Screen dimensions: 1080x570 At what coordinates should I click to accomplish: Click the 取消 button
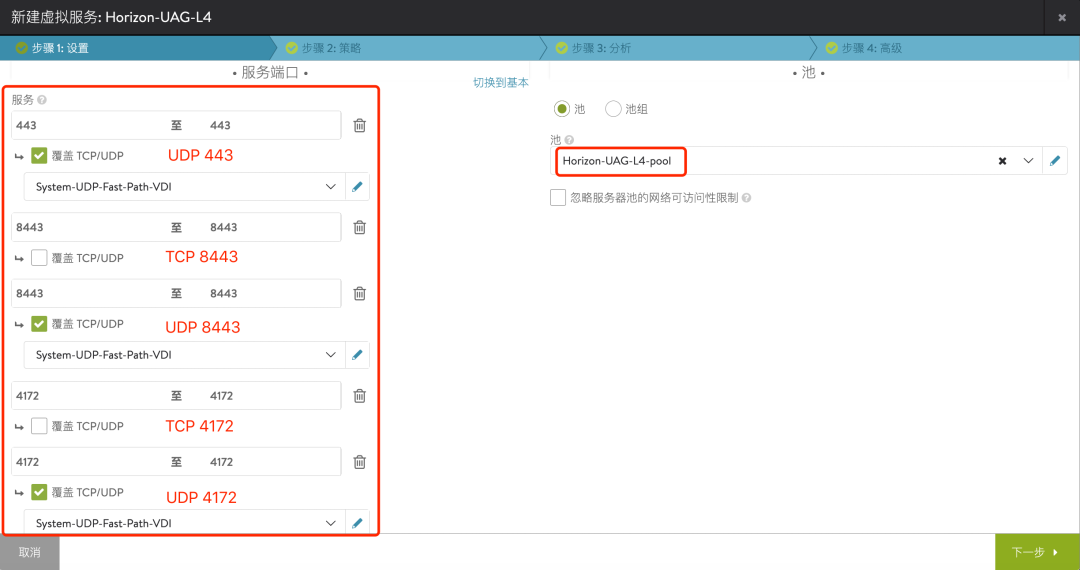pos(30,552)
